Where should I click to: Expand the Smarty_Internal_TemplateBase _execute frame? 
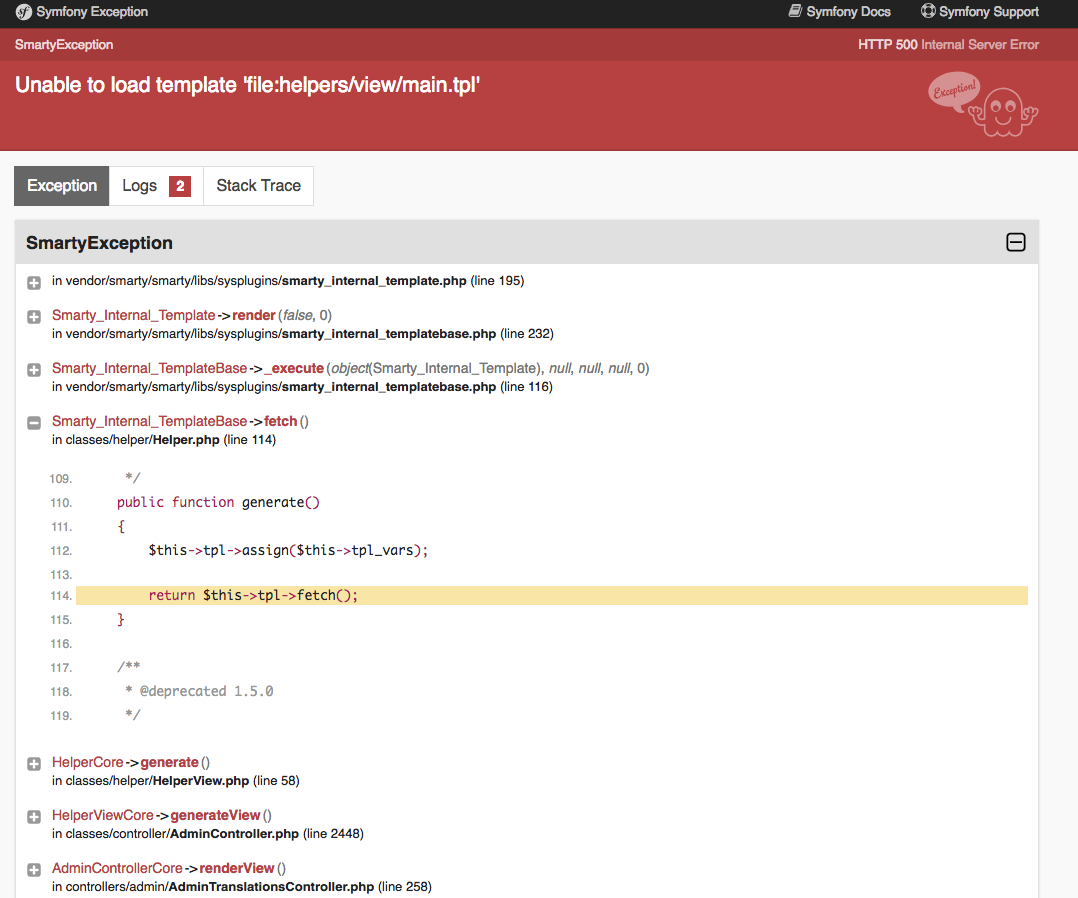tap(33, 369)
